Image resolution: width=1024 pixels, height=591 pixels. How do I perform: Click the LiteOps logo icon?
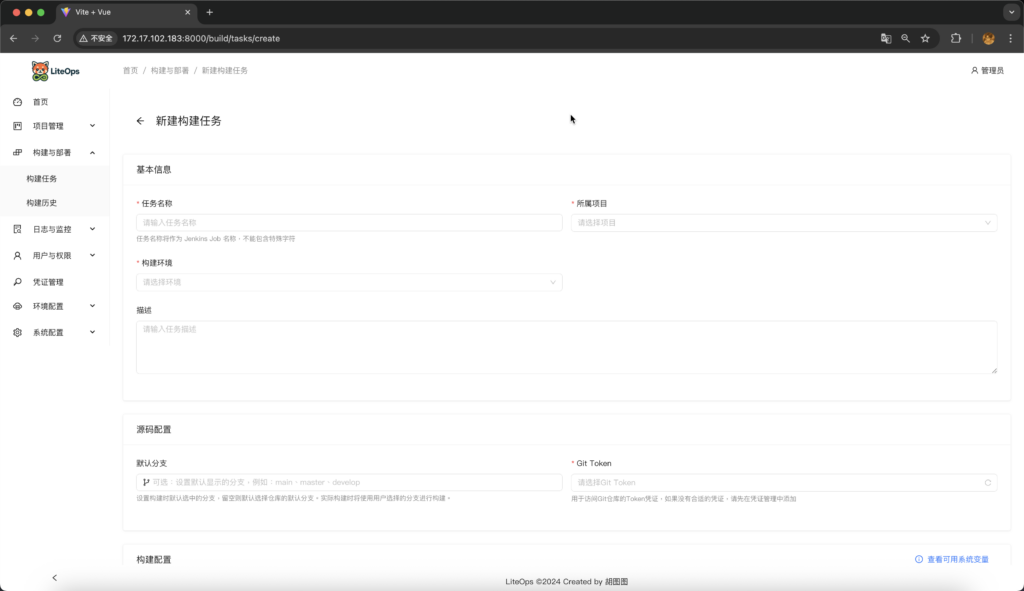click(40, 71)
